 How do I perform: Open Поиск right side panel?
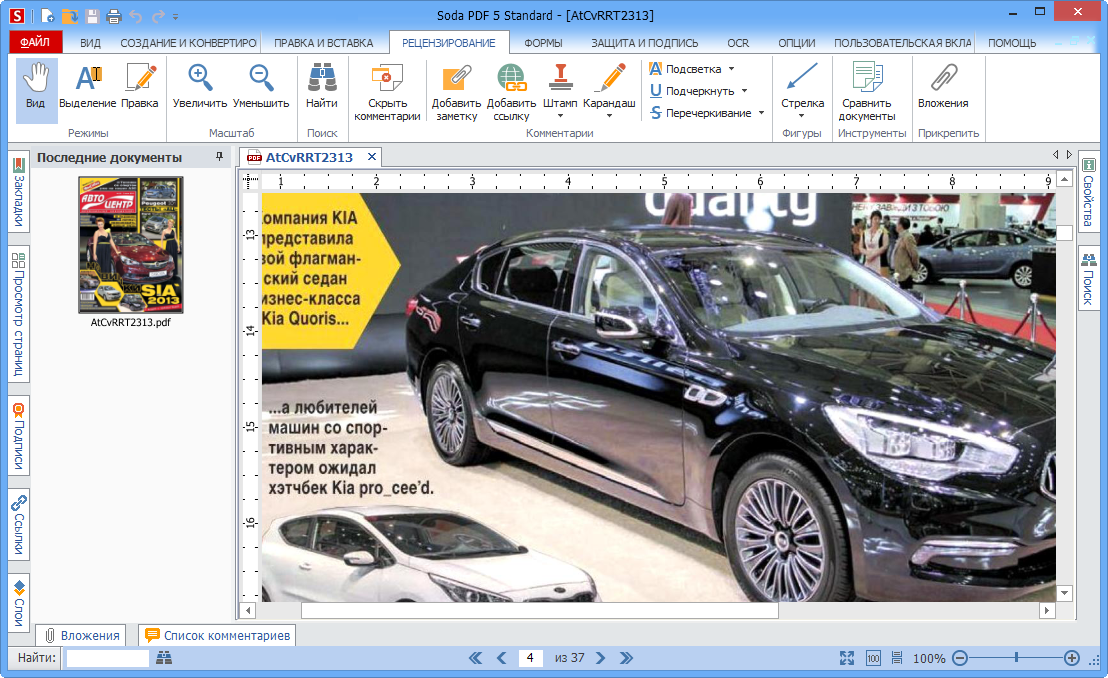tap(1088, 279)
